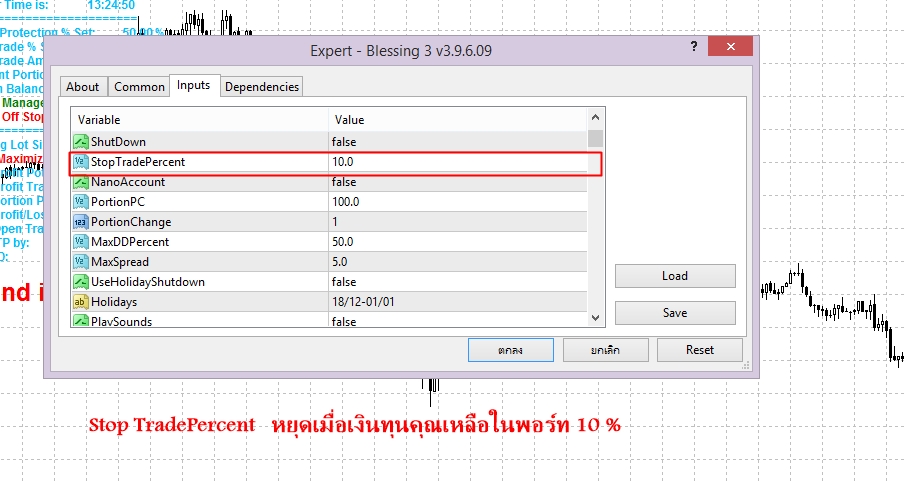Screen dimensions: 904x482
Task: Click the Holidays string-type icon
Action: [81, 302]
